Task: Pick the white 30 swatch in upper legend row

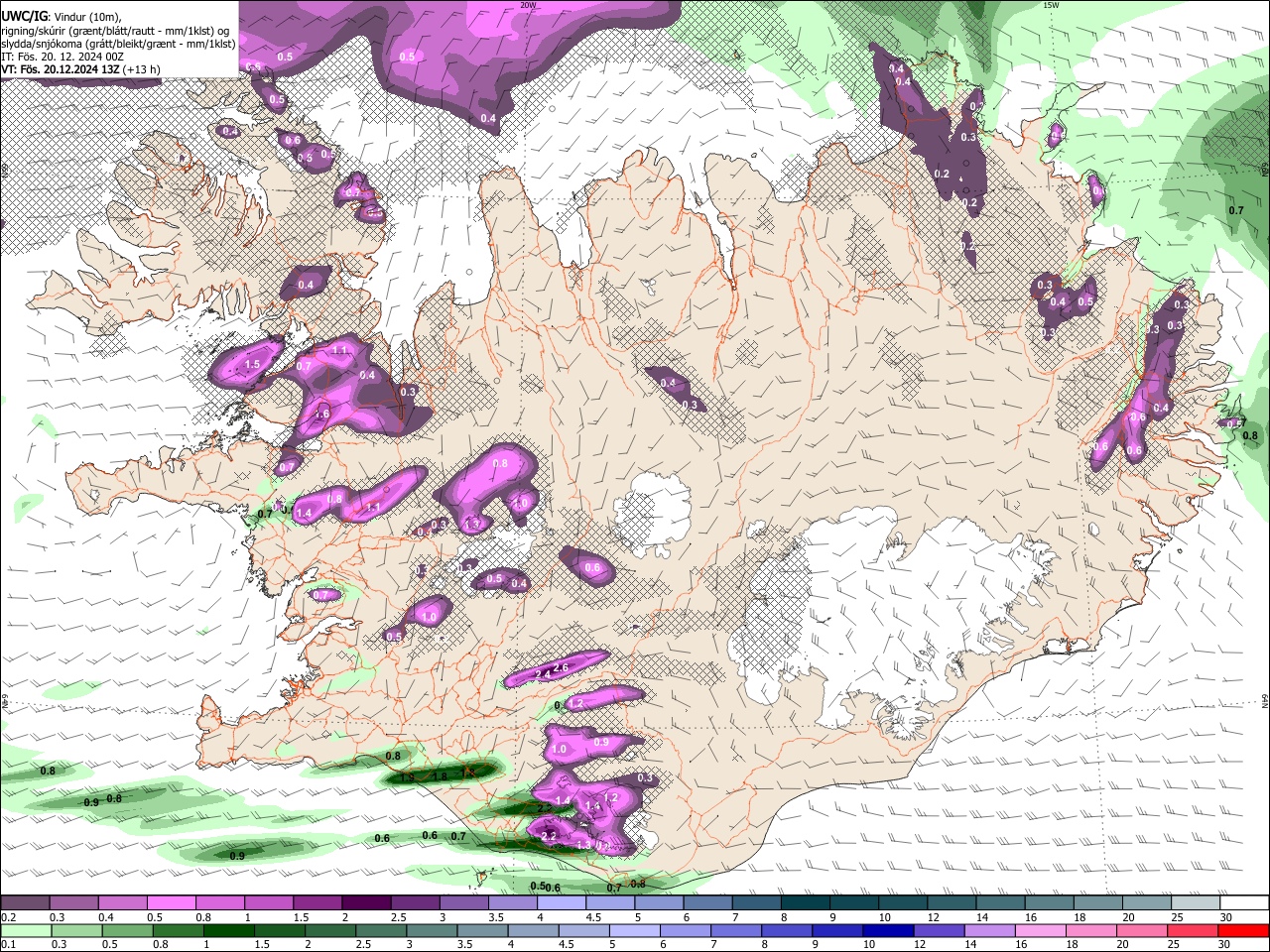Action: [x=1245, y=903]
